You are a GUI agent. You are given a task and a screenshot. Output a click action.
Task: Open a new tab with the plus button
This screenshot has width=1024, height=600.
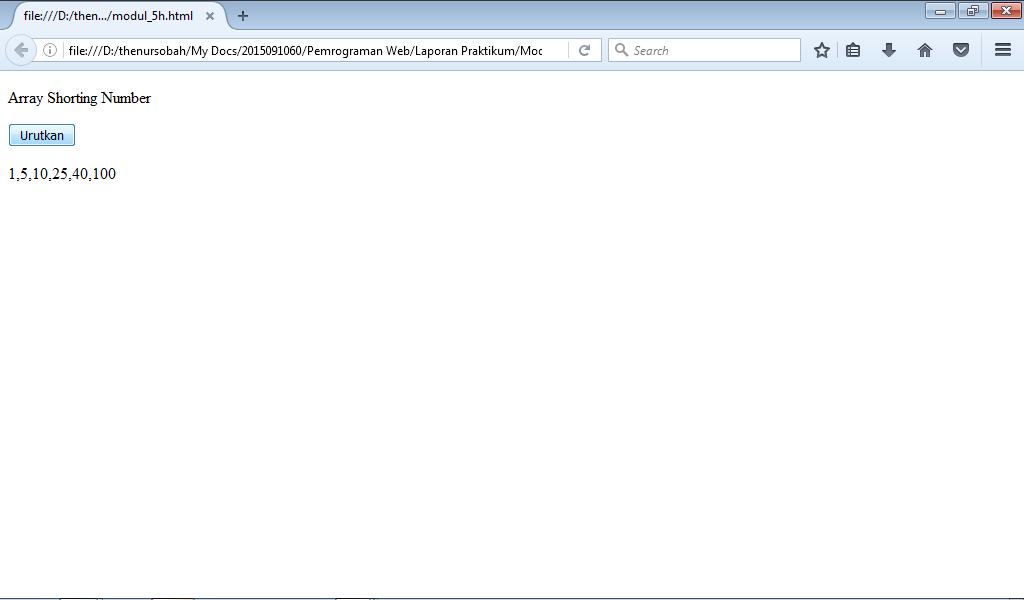[x=243, y=16]
